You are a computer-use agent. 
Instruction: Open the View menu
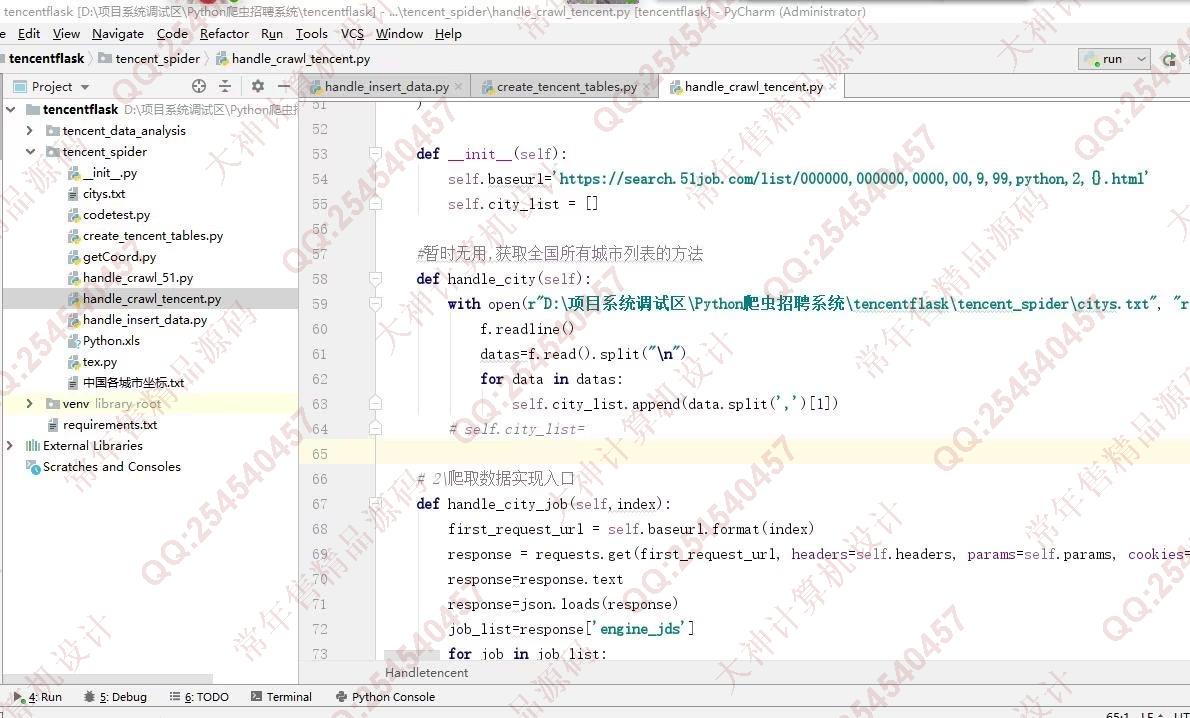click(66, 34)
